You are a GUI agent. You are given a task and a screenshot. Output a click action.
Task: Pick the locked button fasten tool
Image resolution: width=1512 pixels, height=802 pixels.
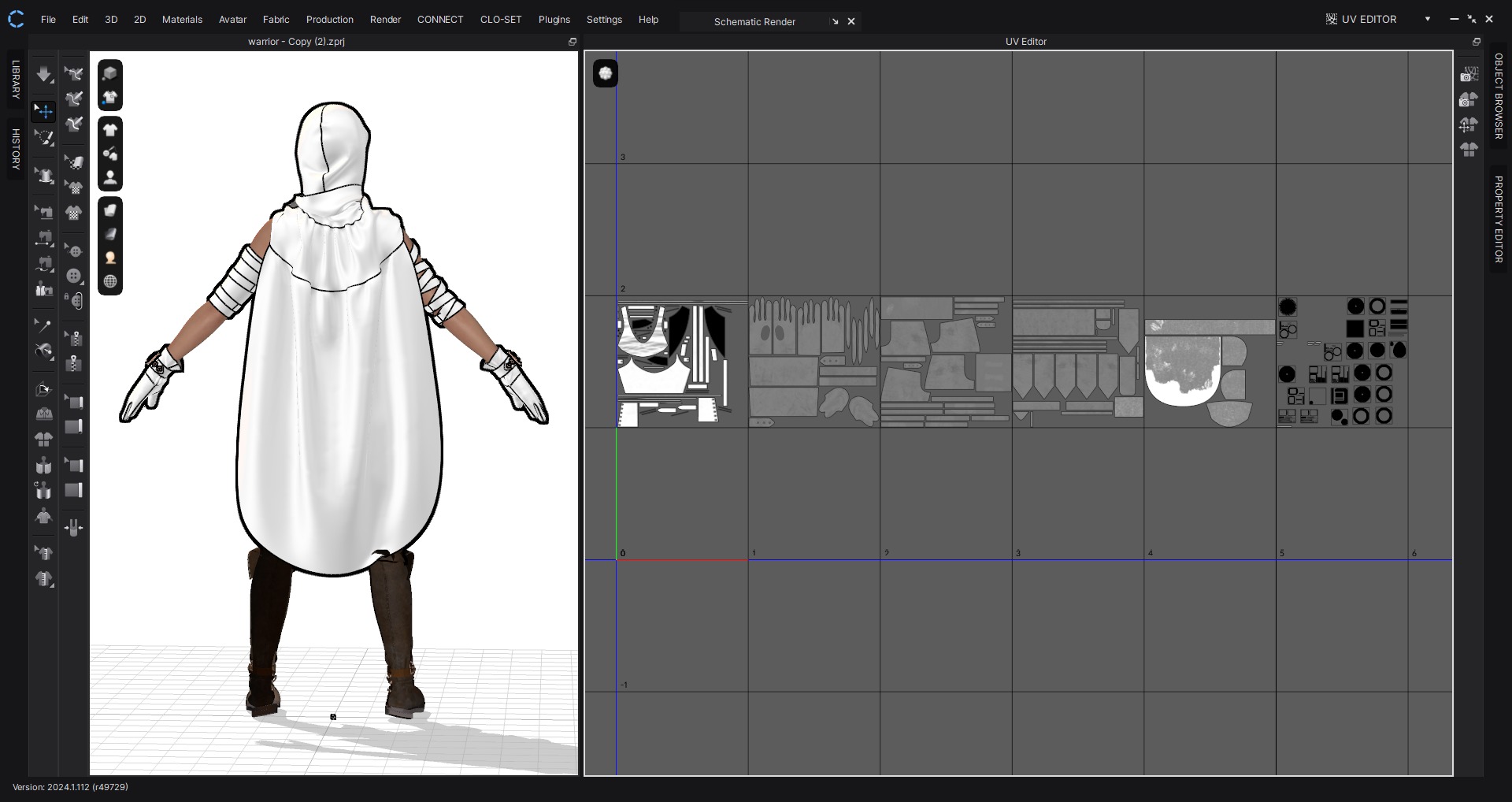(x=74, y=300)
